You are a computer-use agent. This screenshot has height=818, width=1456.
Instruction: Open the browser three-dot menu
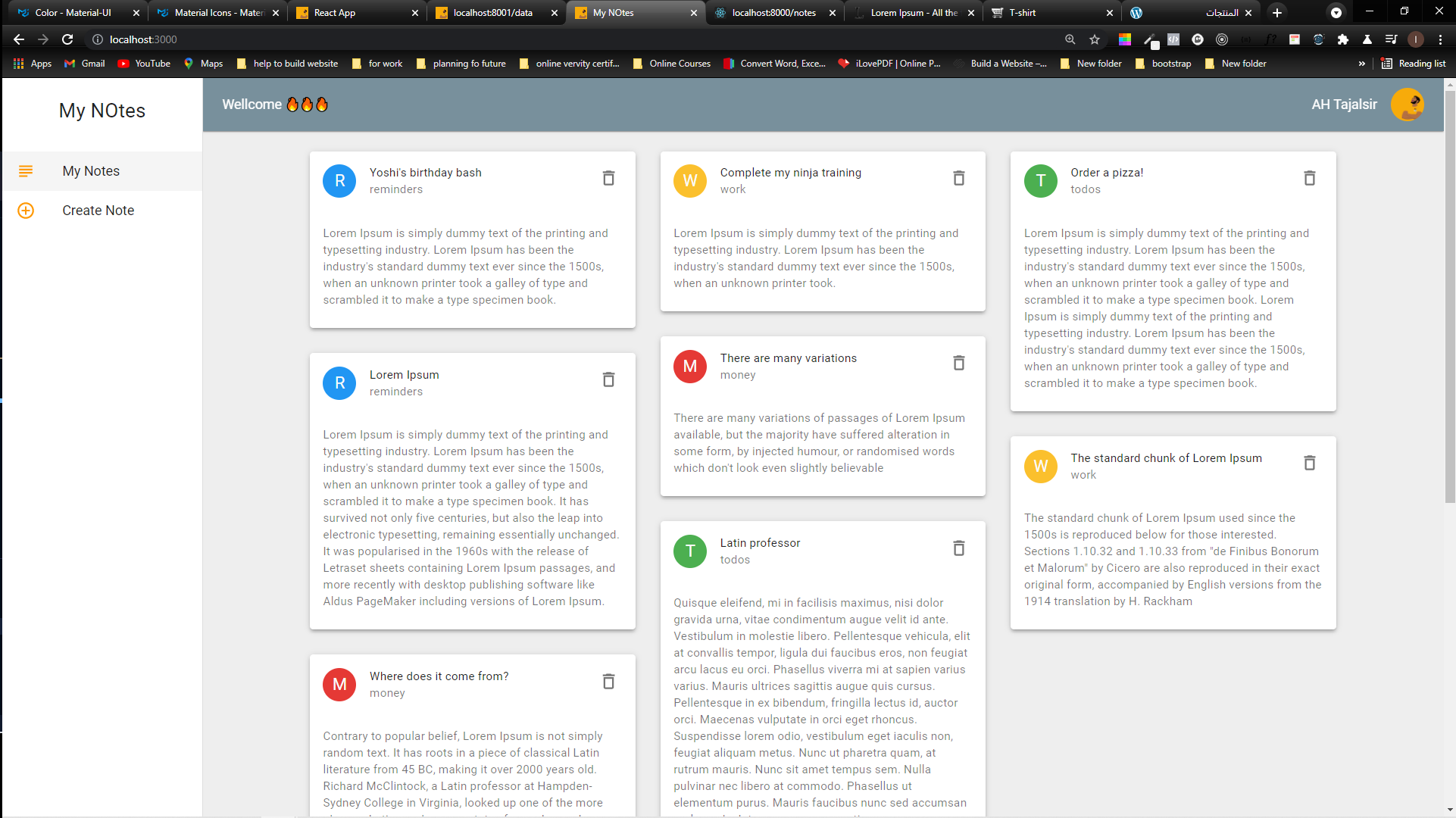point(1441,39)
